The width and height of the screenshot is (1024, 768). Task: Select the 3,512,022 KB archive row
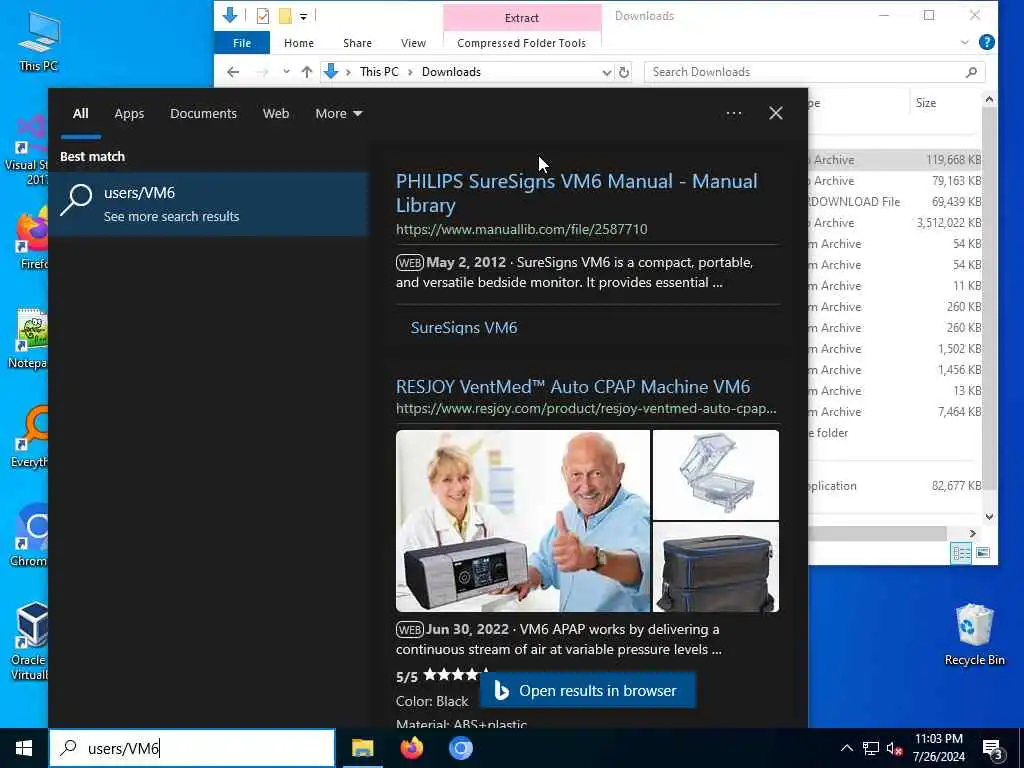click(x=894, y=223)
